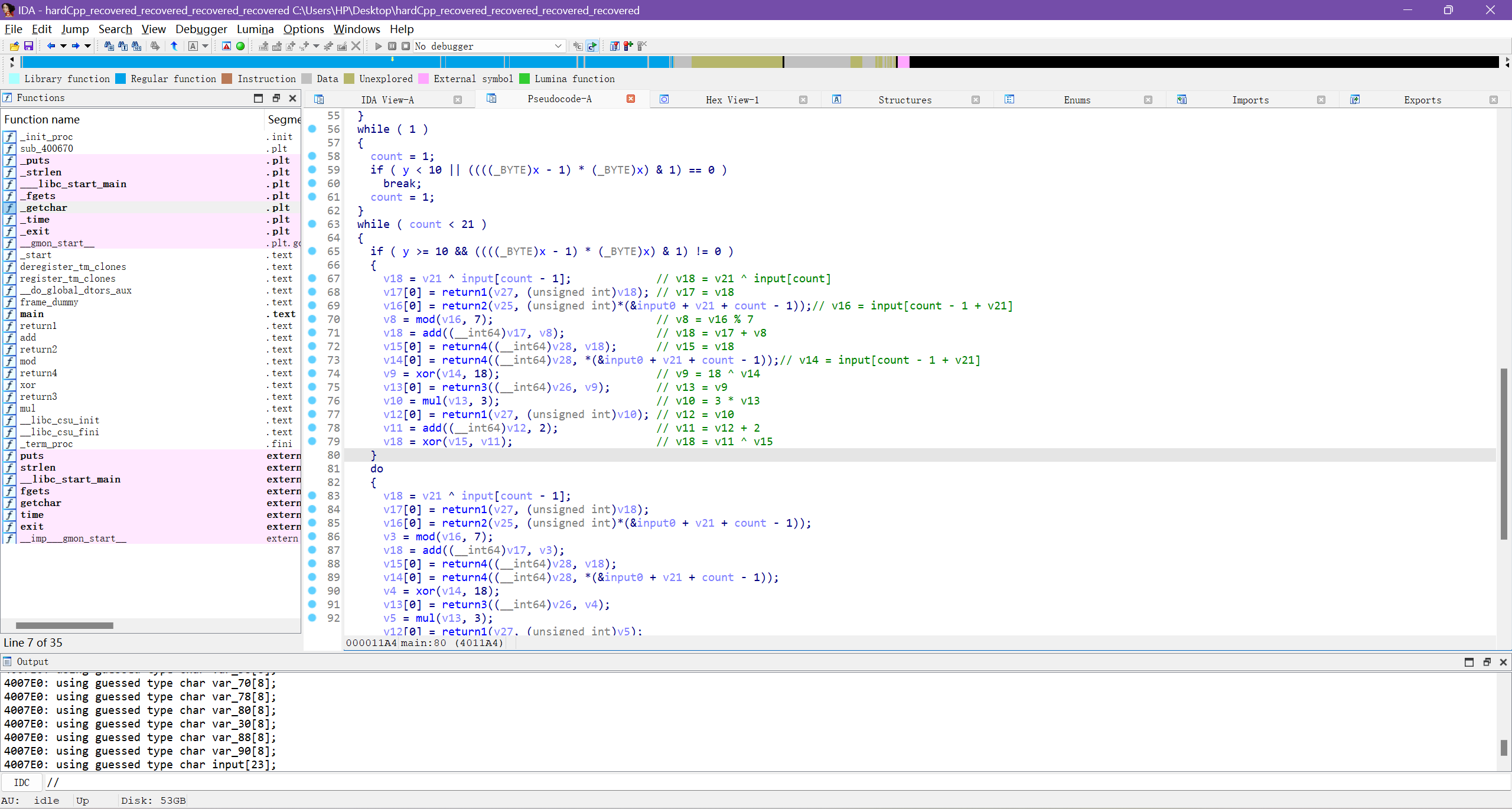The image size is (1512, 809).
Task: Click the convert-to-data toolbar icon
Action: pos(276,46)
